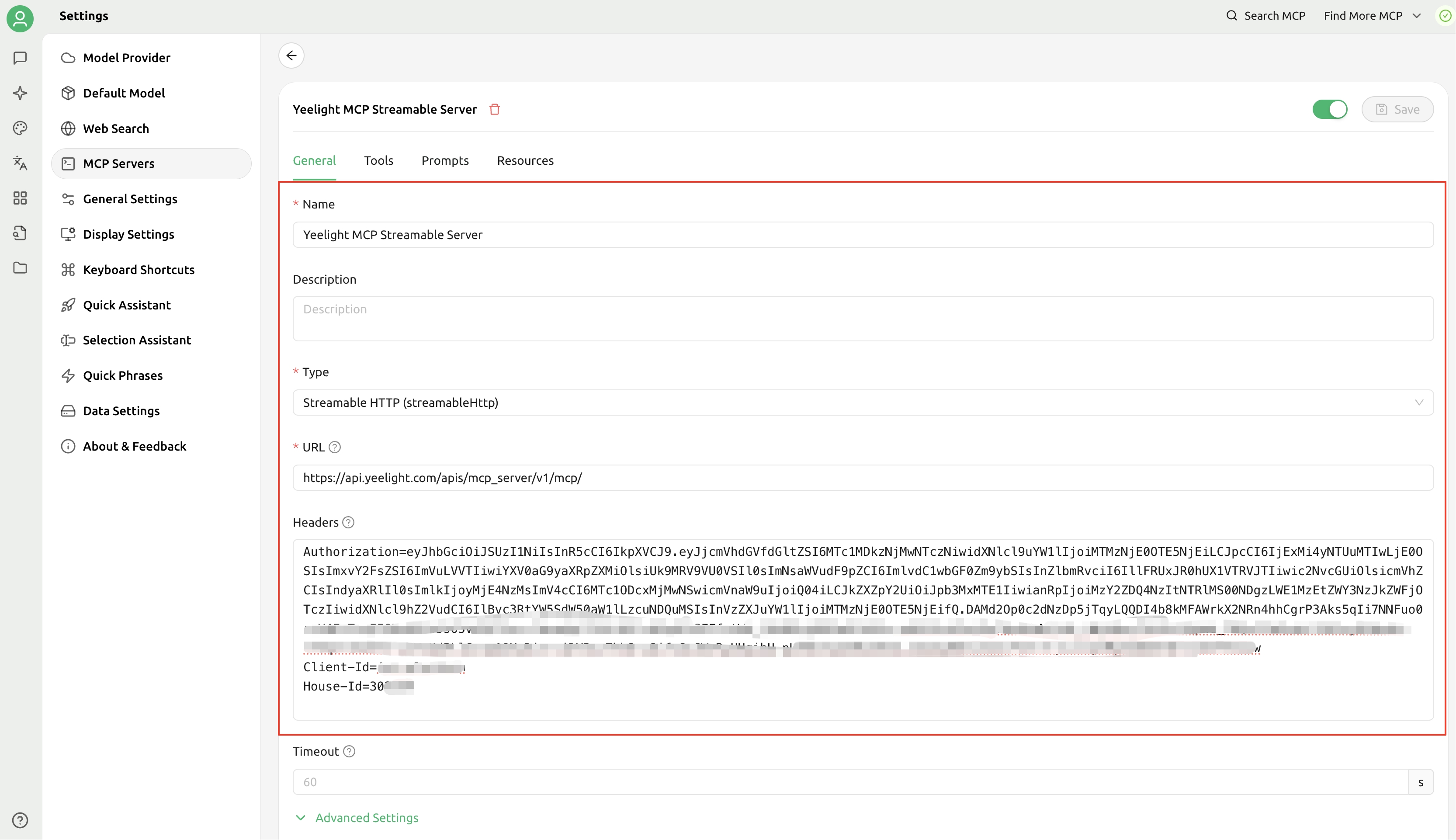Click the folder files icon in sidebar
This screenshot has width=1456, height=840.
pyautogui.click(x=20, y=268)
